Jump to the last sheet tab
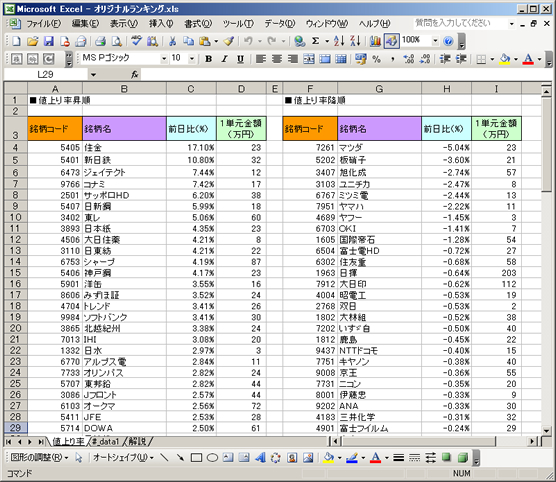Screen dimensions: 556x482 (x=41, y=442)
